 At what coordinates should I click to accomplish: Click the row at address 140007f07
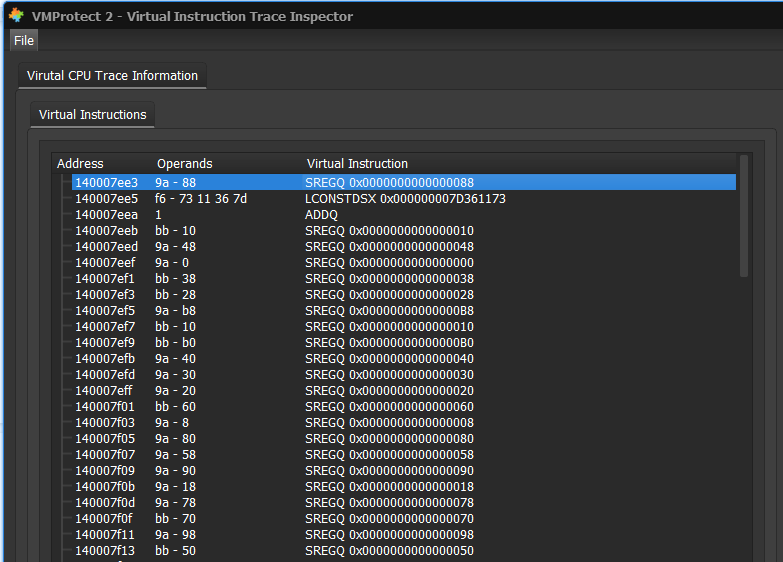[x=106, y=455]
